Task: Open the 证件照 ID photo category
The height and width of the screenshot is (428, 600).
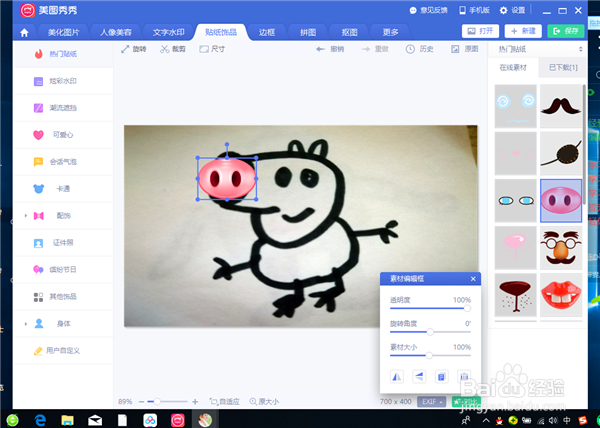Action: pyautogui.click(x=63, y=242)
